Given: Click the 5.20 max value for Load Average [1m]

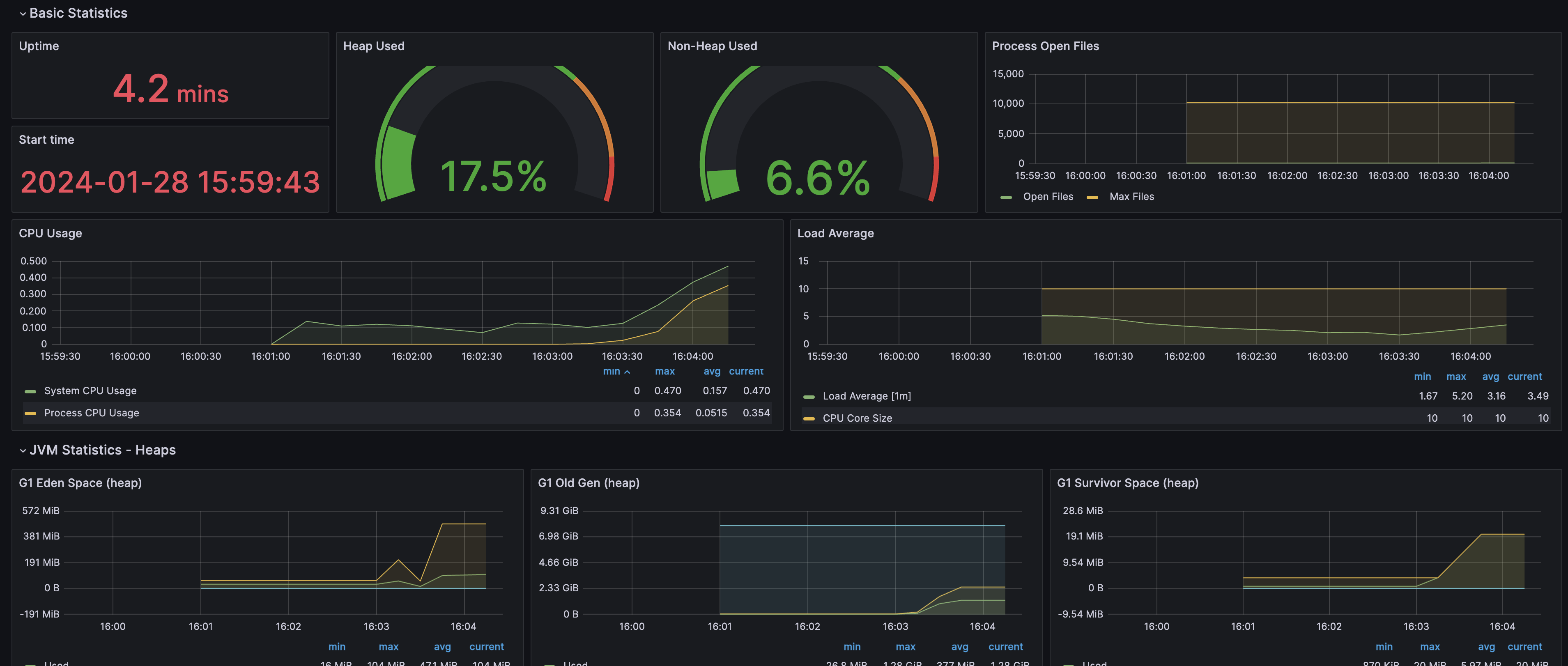Looking at the screenshot, I should click(x=1462, y=396).
